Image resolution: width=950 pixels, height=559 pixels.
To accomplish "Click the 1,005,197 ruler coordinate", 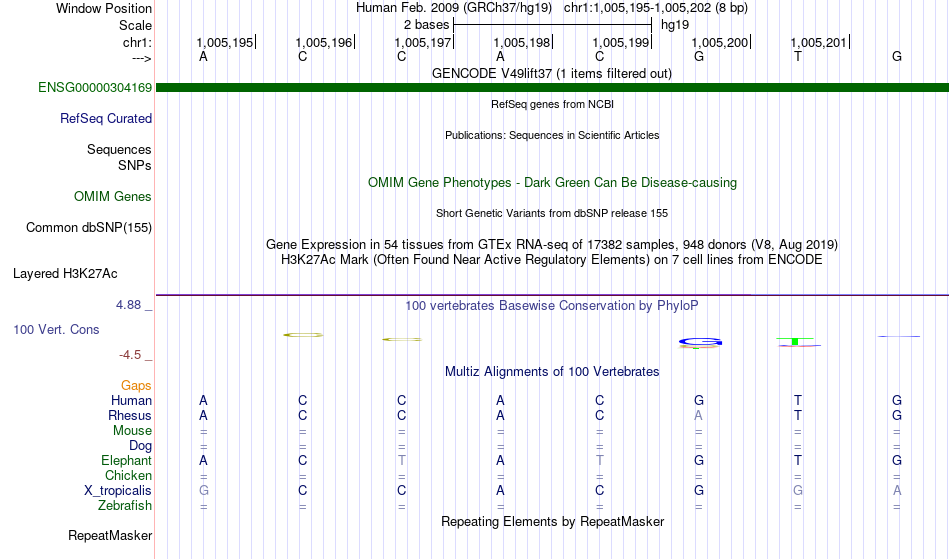I will click(423, 43).
